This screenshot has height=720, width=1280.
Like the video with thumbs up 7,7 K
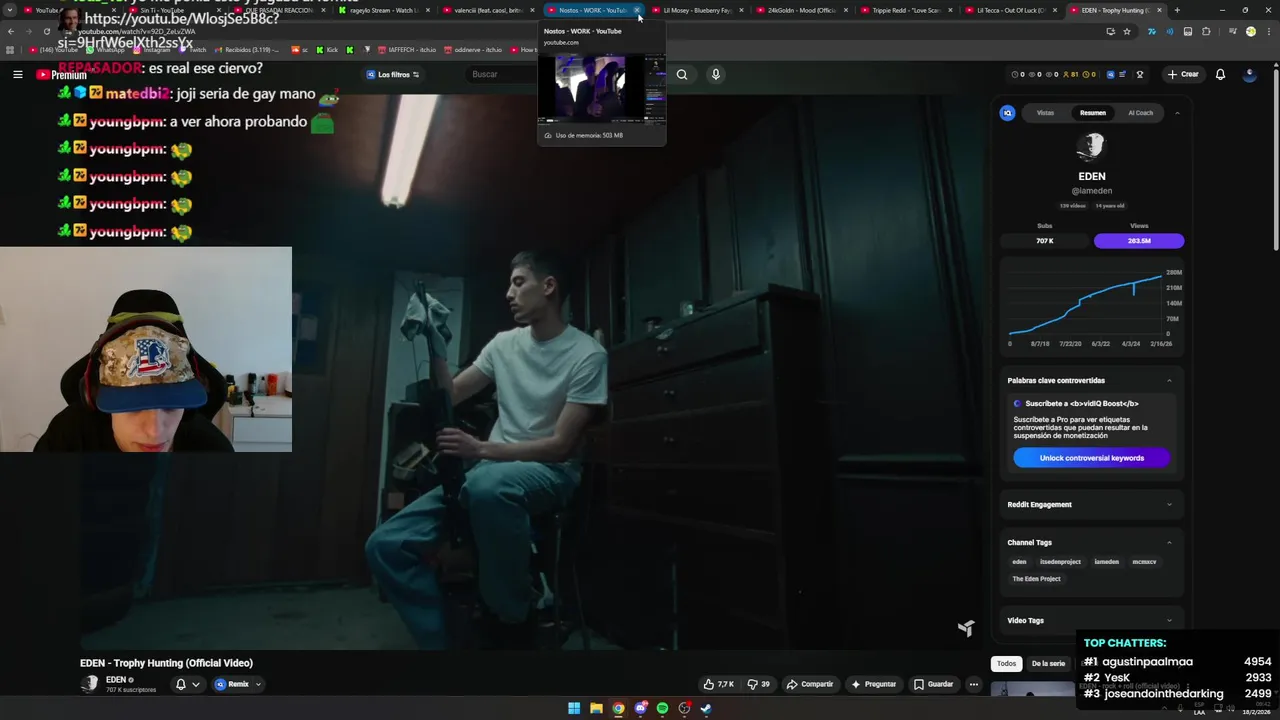pyautogui.click(x=718, y=684)
